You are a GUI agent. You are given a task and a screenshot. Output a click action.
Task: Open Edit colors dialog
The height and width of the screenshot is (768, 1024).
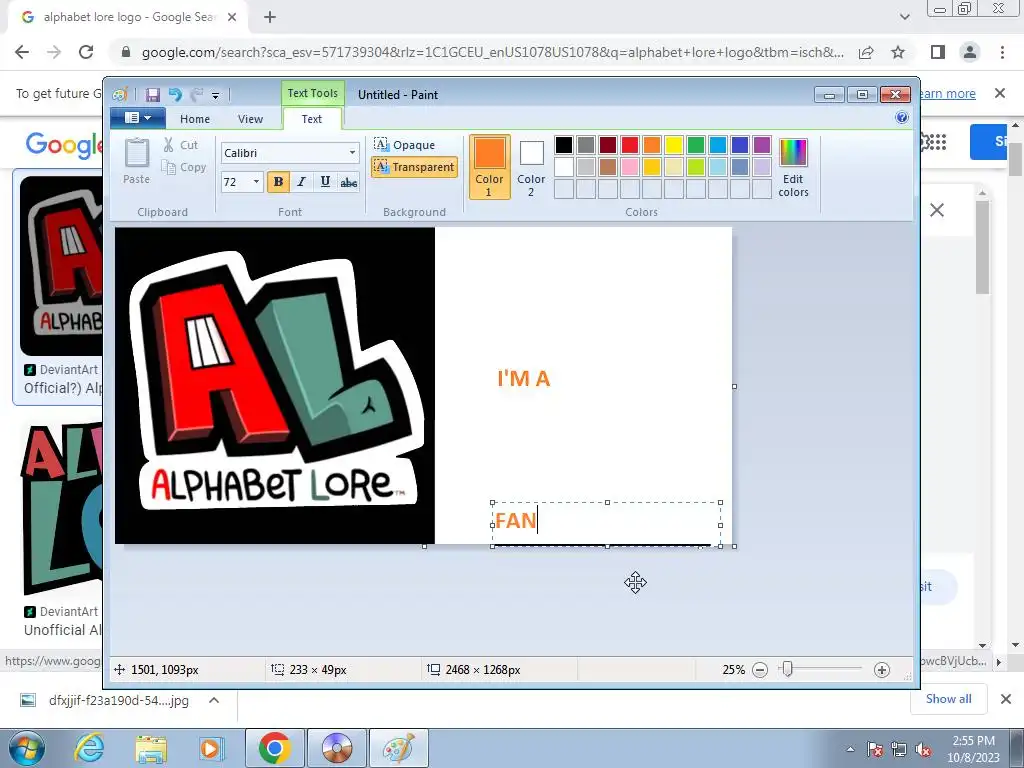pos(793,167)
